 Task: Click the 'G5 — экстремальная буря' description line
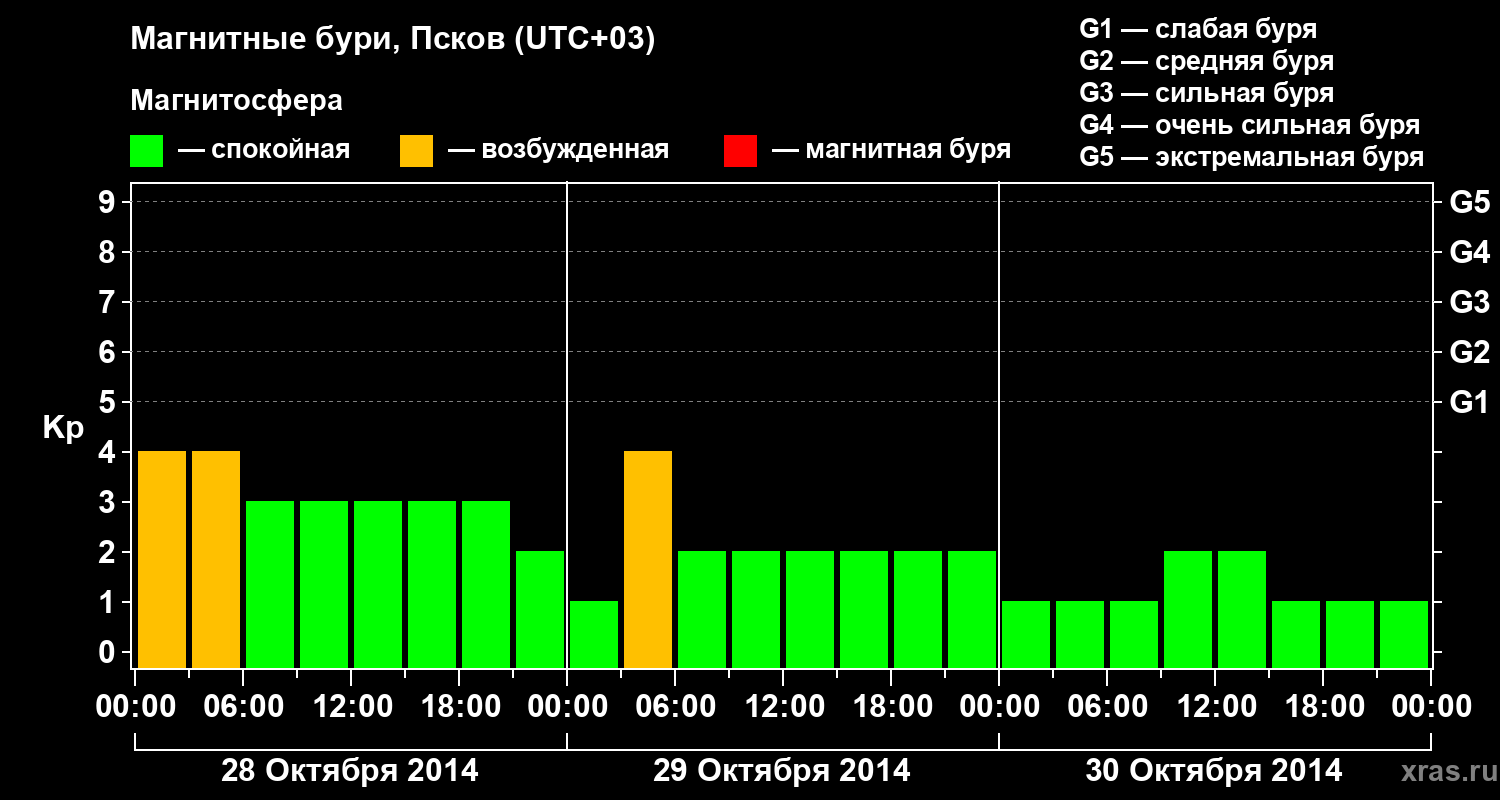pyautogui.click(x=1252, y=157)
